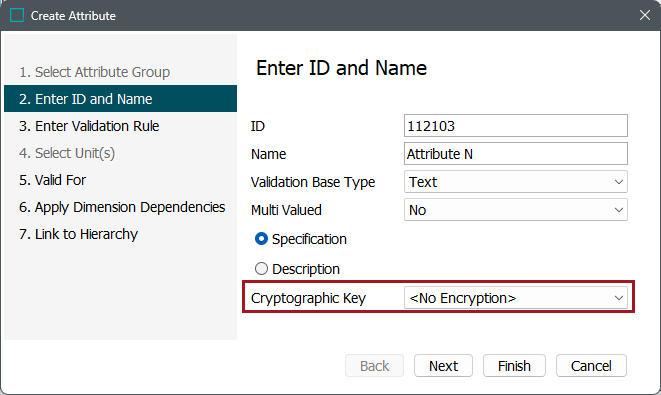Select step 2 Enter ID and Name
661x395 pixels.
(120, 99)
